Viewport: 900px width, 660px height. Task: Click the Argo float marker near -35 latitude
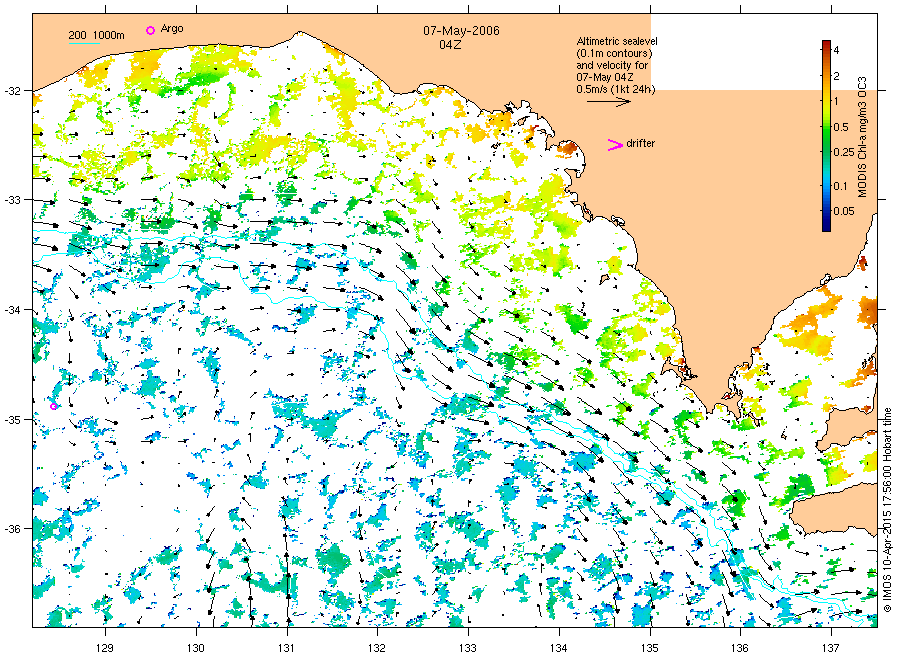[x=54, y=406]
